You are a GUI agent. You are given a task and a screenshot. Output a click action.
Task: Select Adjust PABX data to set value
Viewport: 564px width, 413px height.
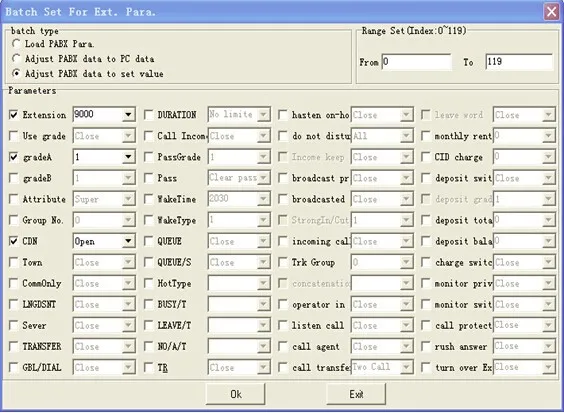coord(16,73)
